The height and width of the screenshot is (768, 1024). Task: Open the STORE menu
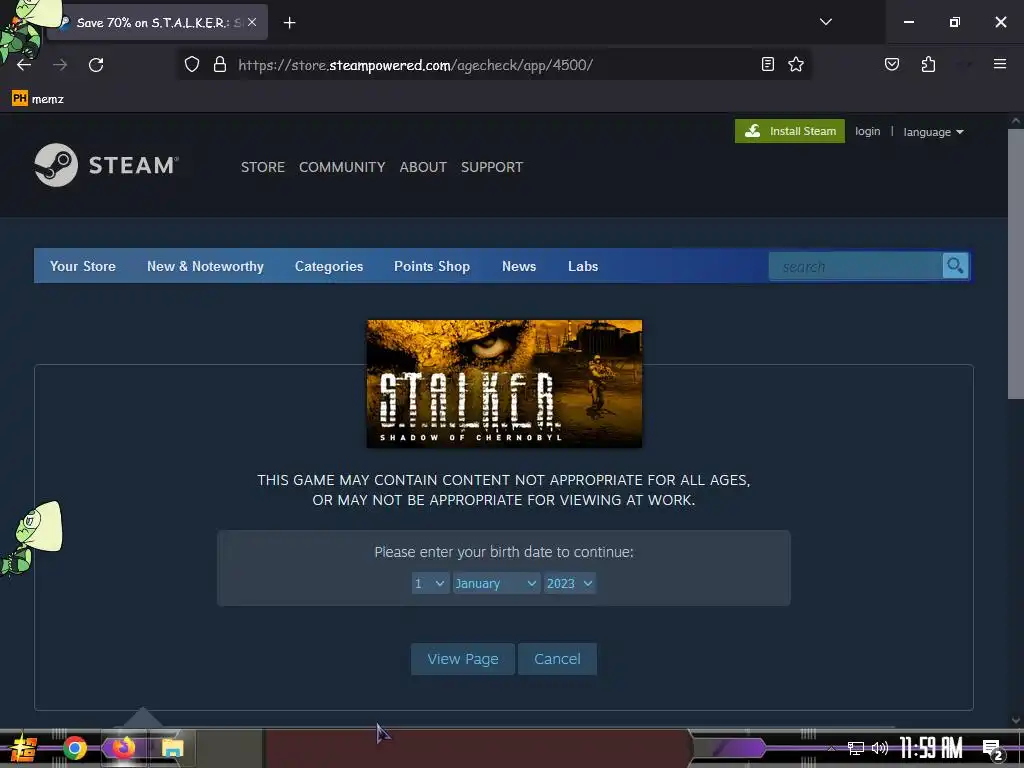(263, 167)
